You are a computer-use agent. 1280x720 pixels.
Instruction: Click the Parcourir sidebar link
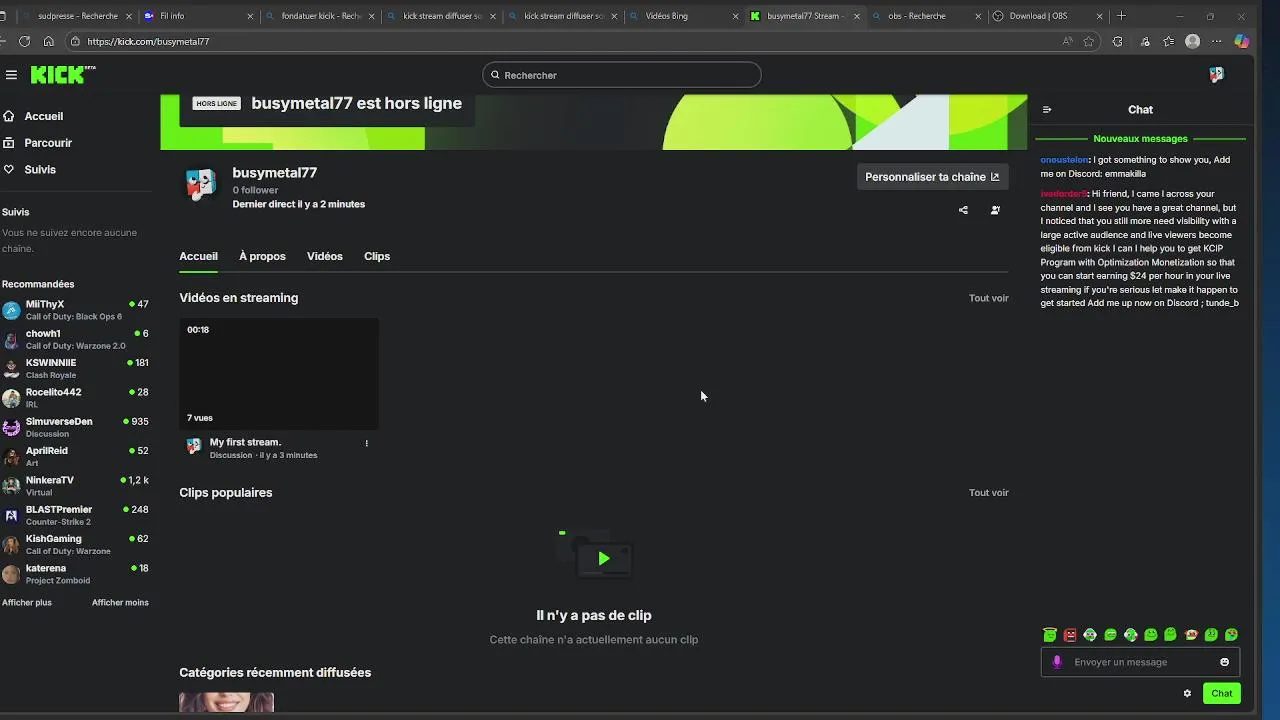48,143
